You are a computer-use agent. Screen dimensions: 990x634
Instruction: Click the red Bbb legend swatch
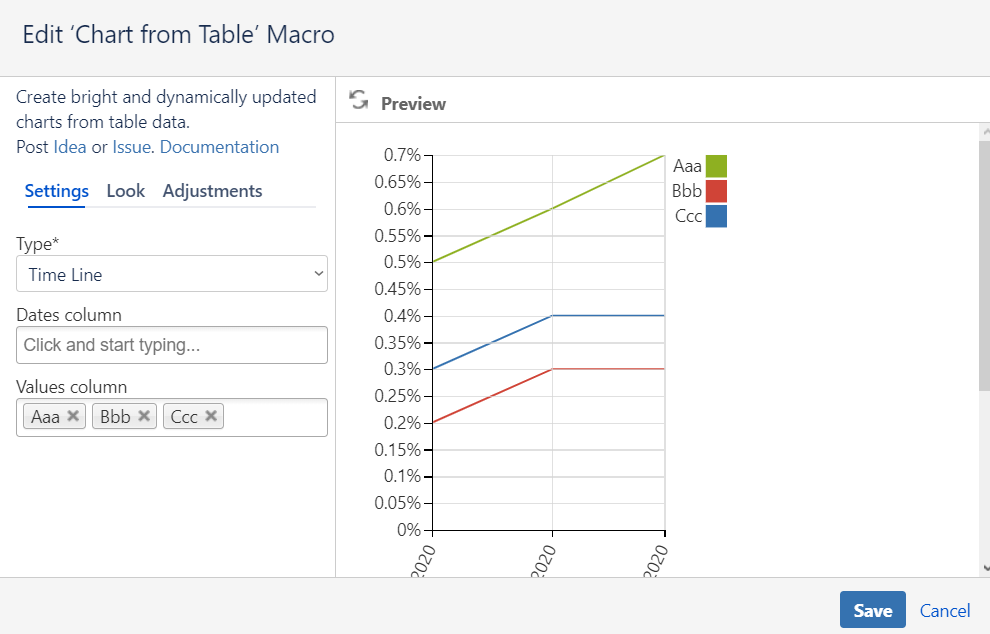[x=716, y=191]
